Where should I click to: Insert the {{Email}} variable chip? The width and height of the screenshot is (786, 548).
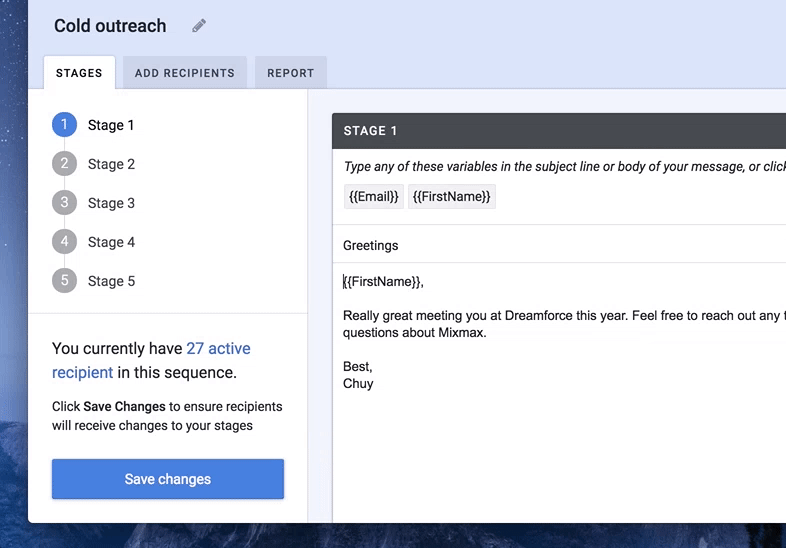[373, 197]
